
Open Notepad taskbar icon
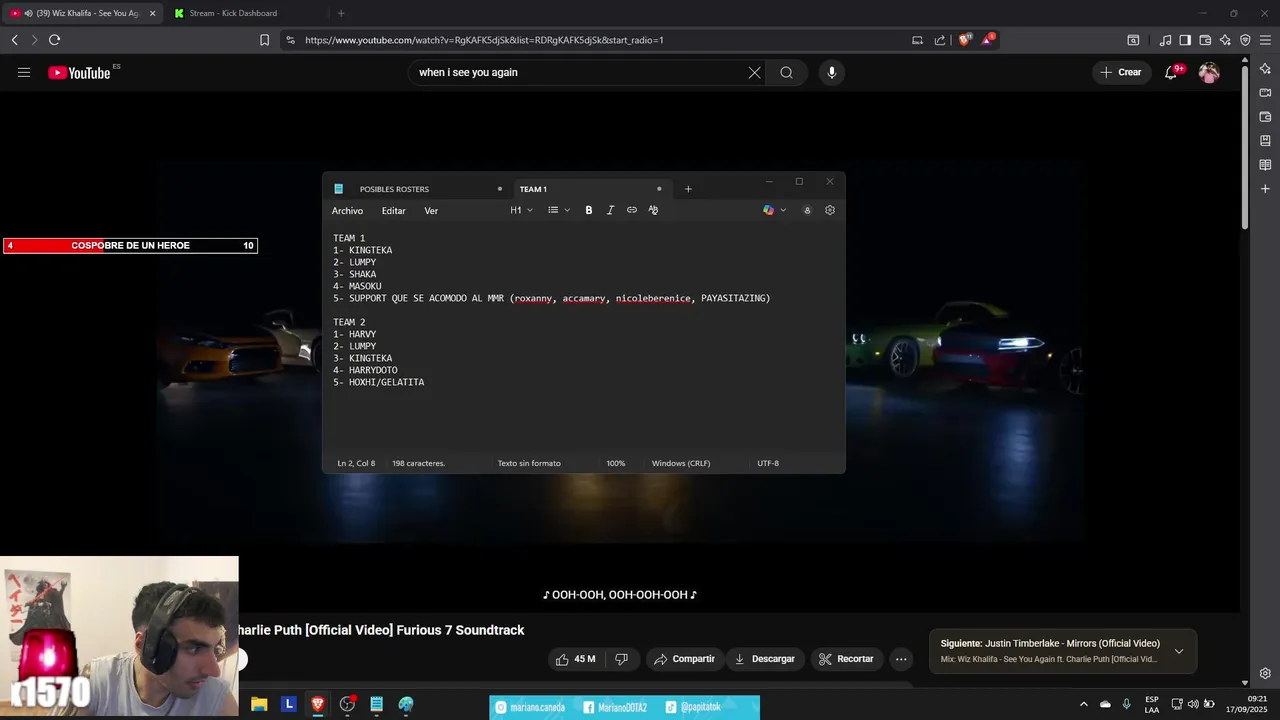click(x=376, y=704)
